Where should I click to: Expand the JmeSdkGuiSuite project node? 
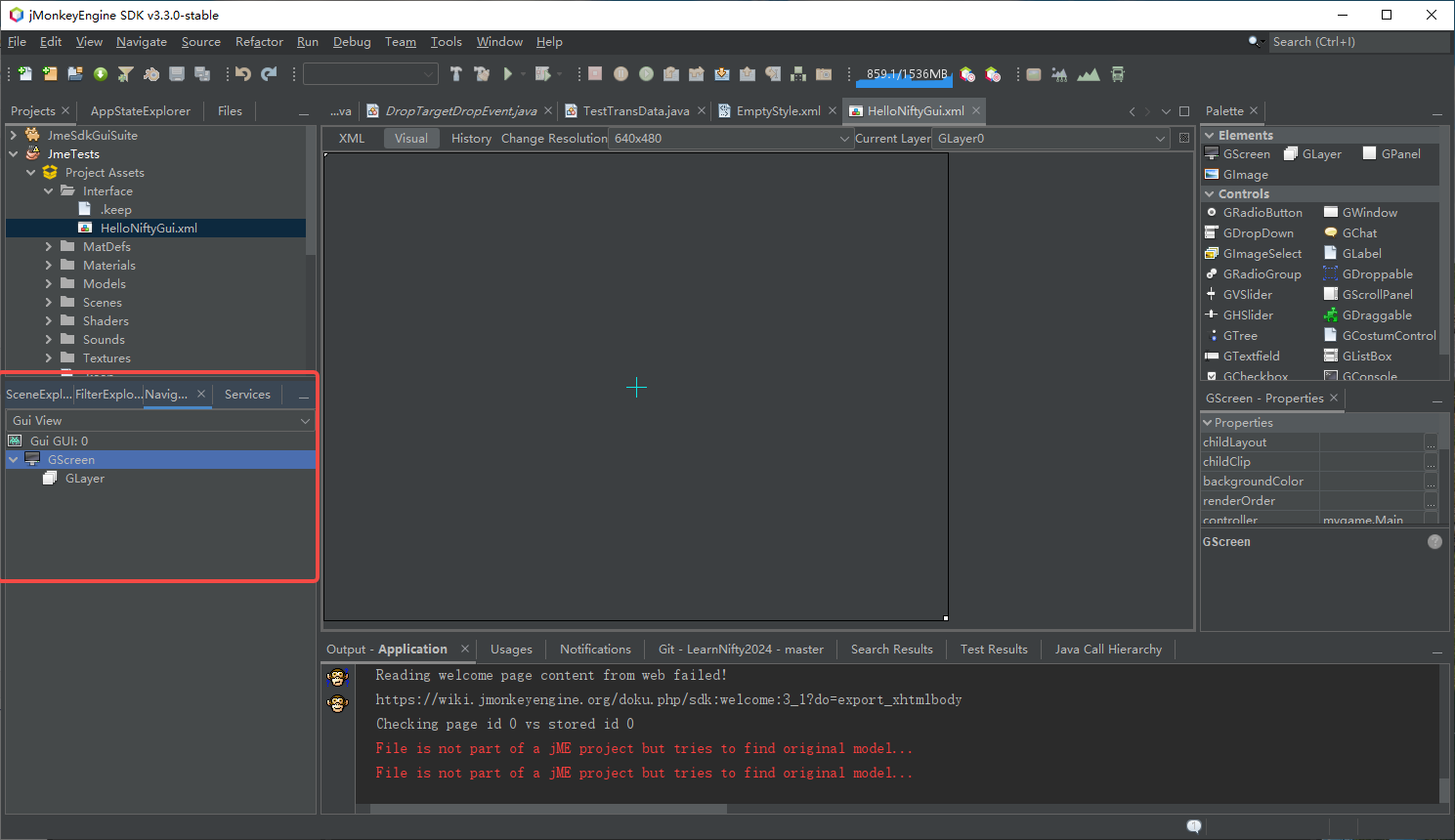(14, 136)
